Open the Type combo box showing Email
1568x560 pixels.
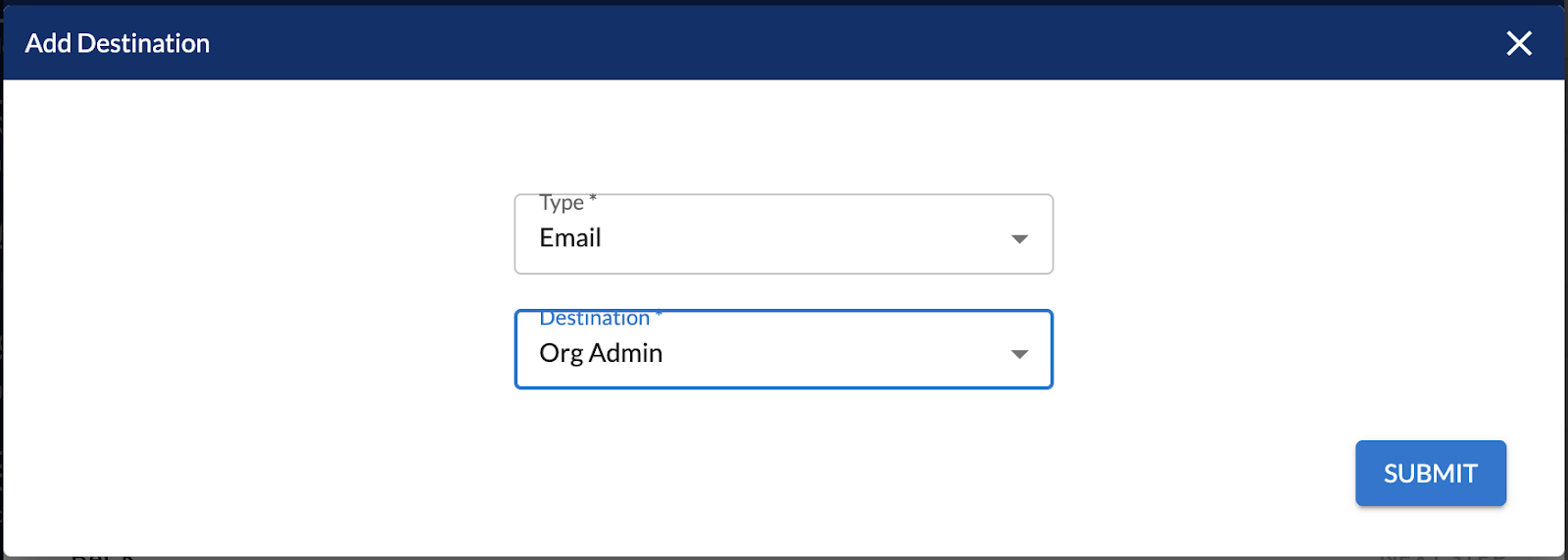click(783, 233)
